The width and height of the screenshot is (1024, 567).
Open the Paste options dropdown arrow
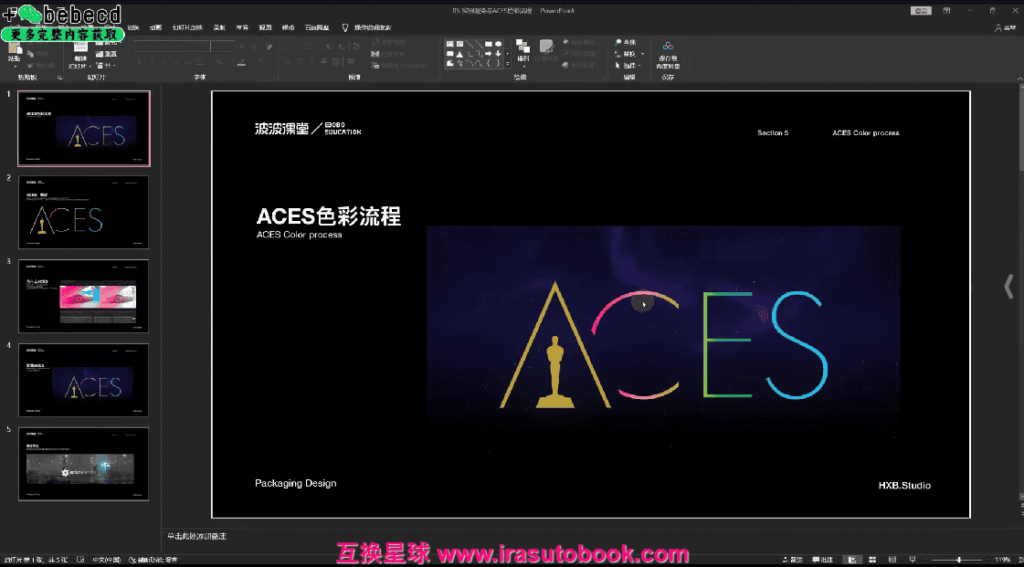tap(15, 66)
